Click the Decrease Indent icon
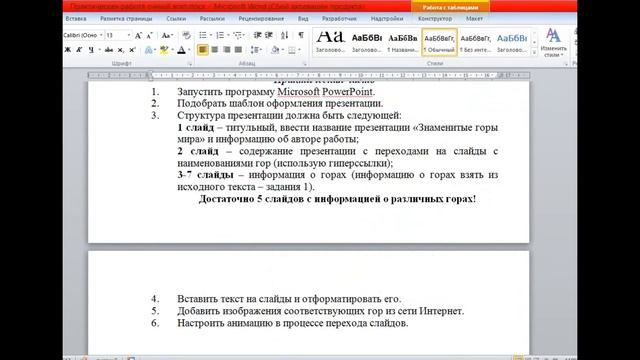The height and width of the screenshot is (360, 640). tap(257, 36)
